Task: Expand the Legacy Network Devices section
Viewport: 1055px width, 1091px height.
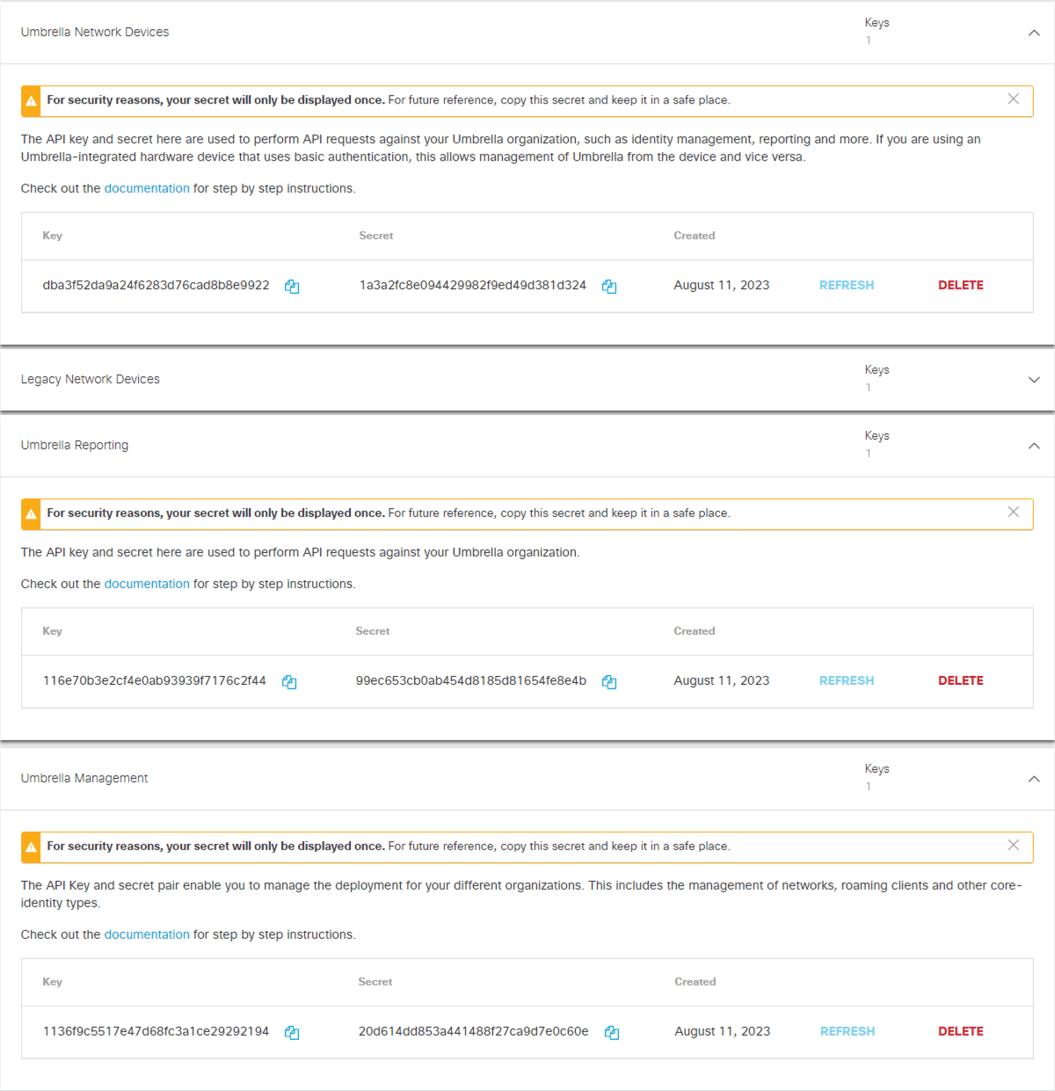Action: (1034, 380)
